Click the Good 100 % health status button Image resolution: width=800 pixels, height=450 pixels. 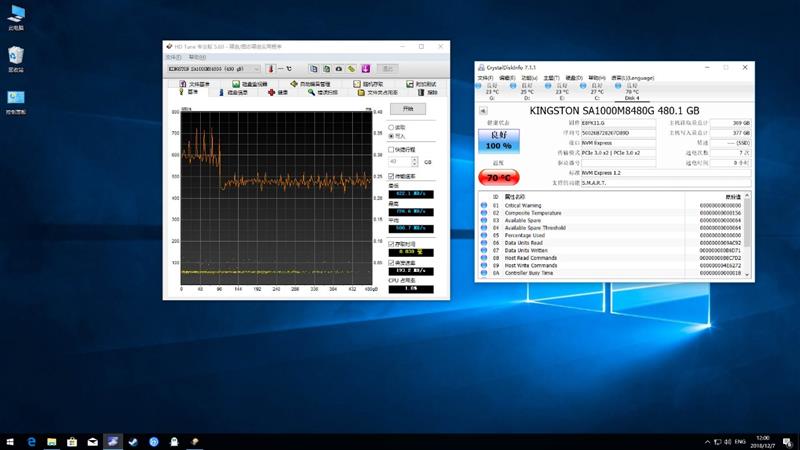[498, 141]
